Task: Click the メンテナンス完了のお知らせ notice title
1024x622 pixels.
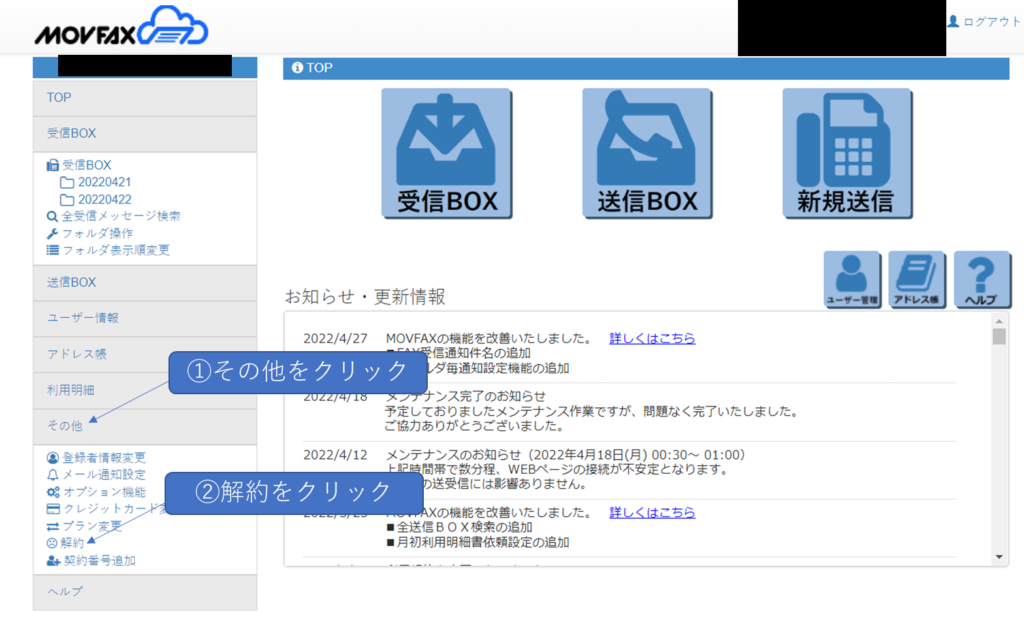Action: point(466,397)
